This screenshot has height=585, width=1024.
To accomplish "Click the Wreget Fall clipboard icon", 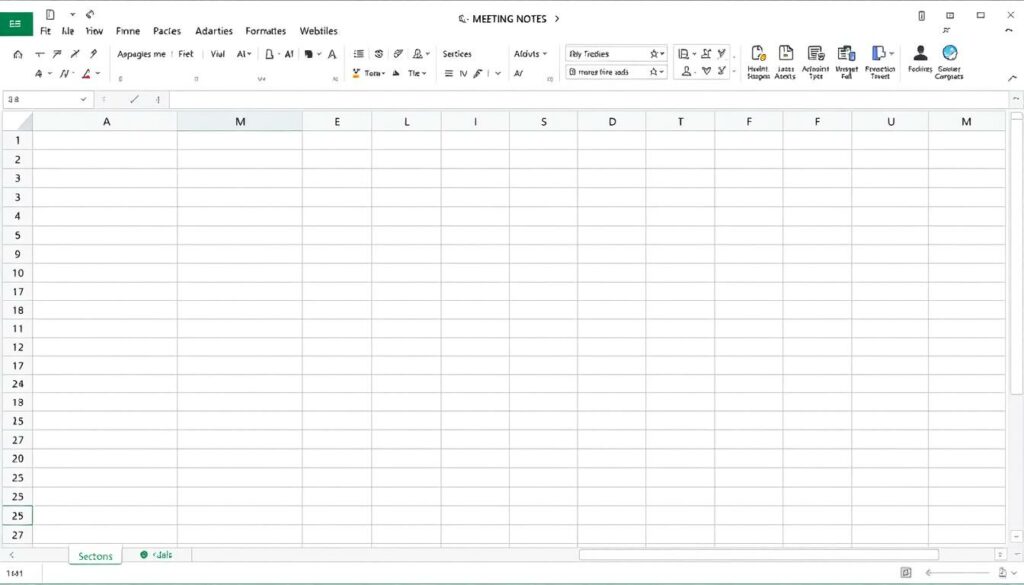I will coord(846,62).
